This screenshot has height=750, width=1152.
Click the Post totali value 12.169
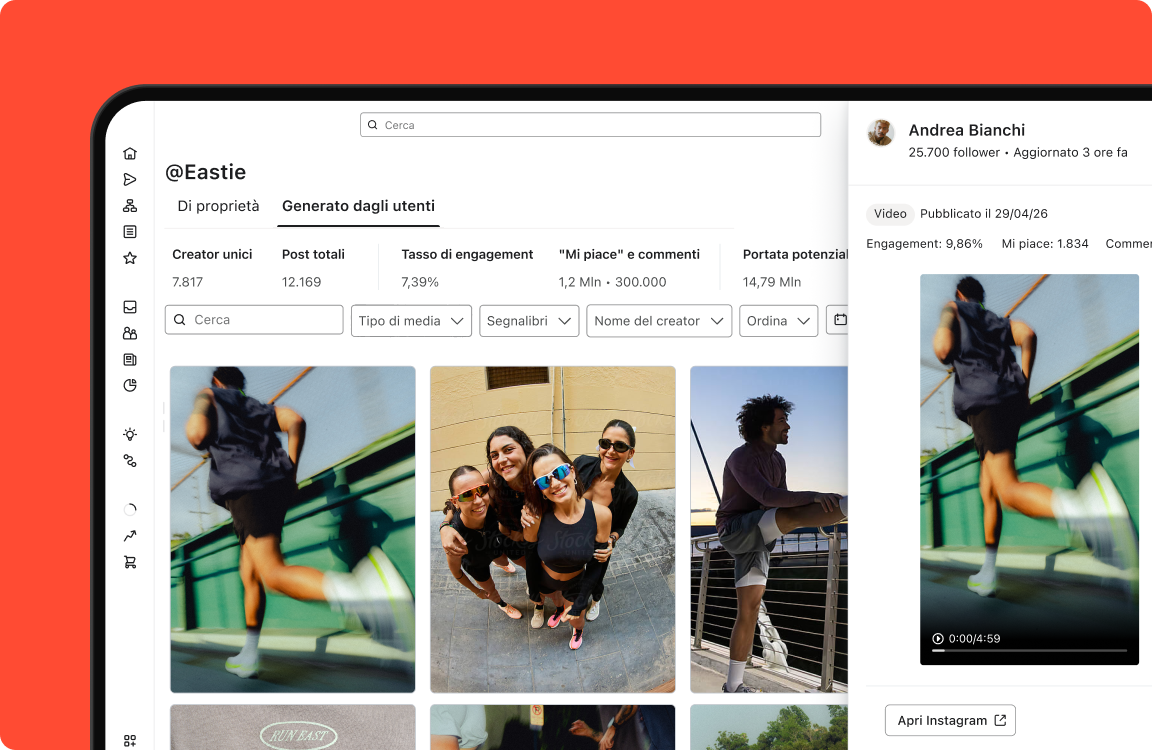[301, 282]
